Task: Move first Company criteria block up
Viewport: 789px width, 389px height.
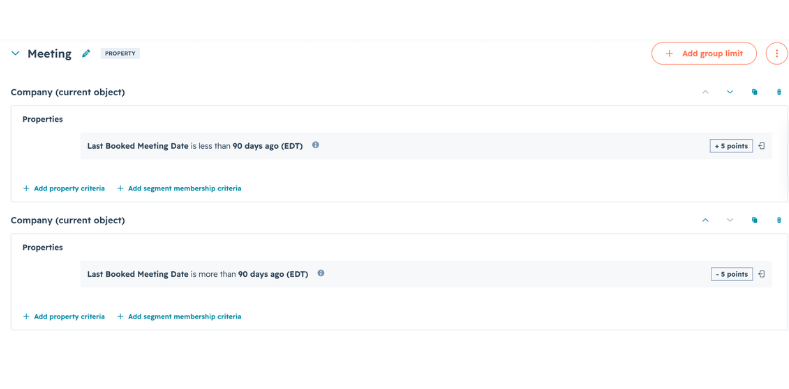Action: [705, 92]
